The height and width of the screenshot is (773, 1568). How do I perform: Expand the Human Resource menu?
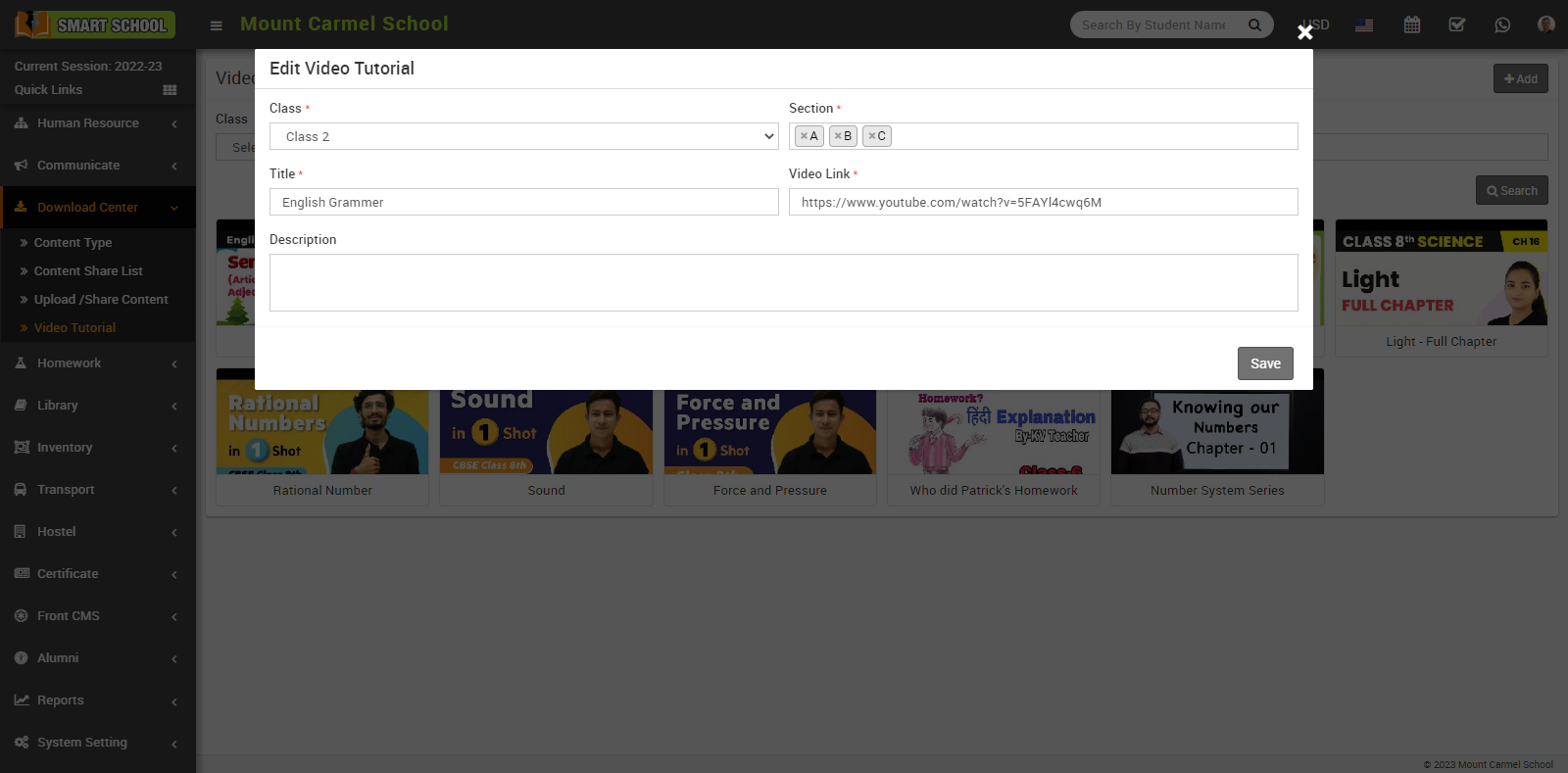(x=88, y=123)
